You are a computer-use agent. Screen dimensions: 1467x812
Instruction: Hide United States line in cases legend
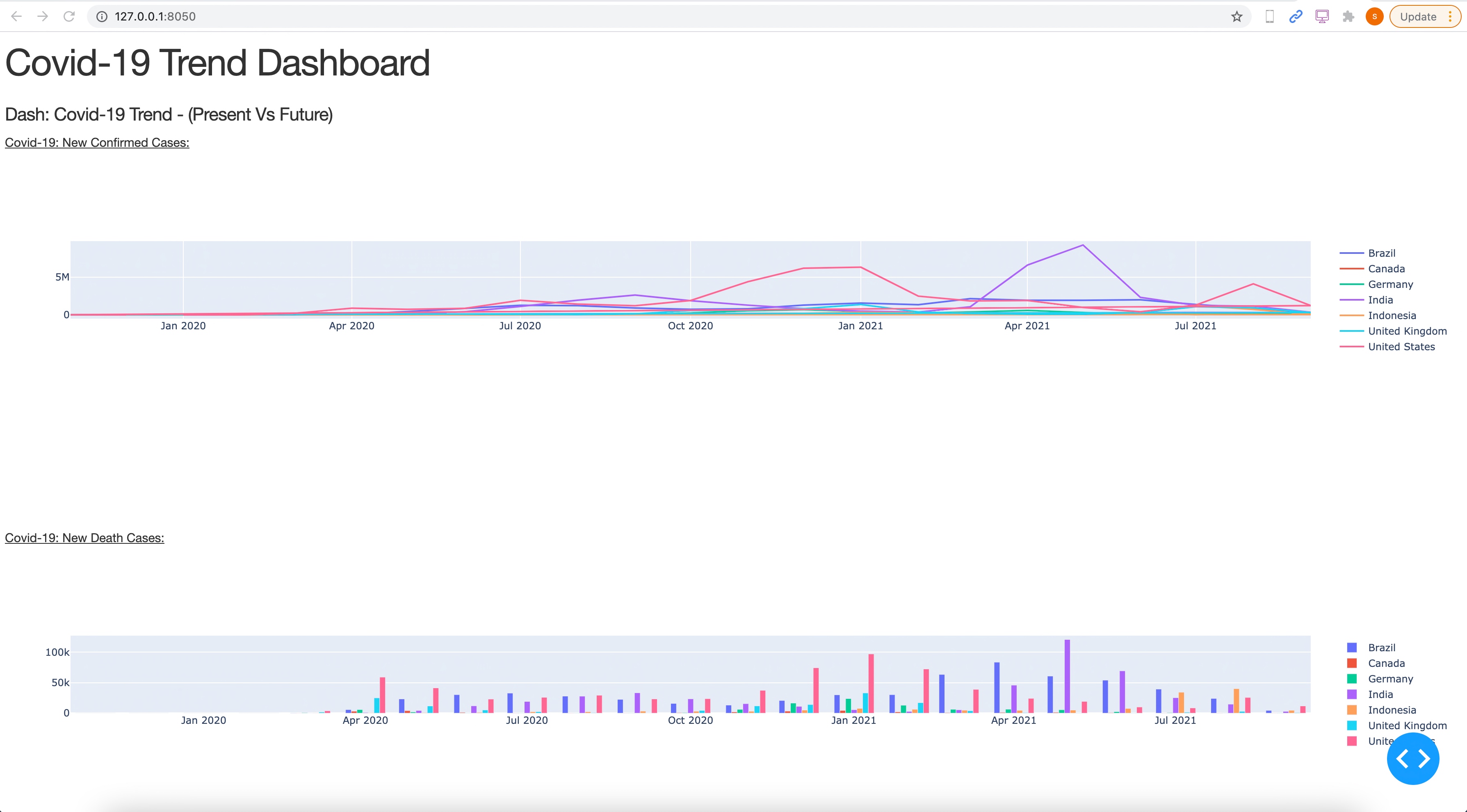(x=1401, y=347)
